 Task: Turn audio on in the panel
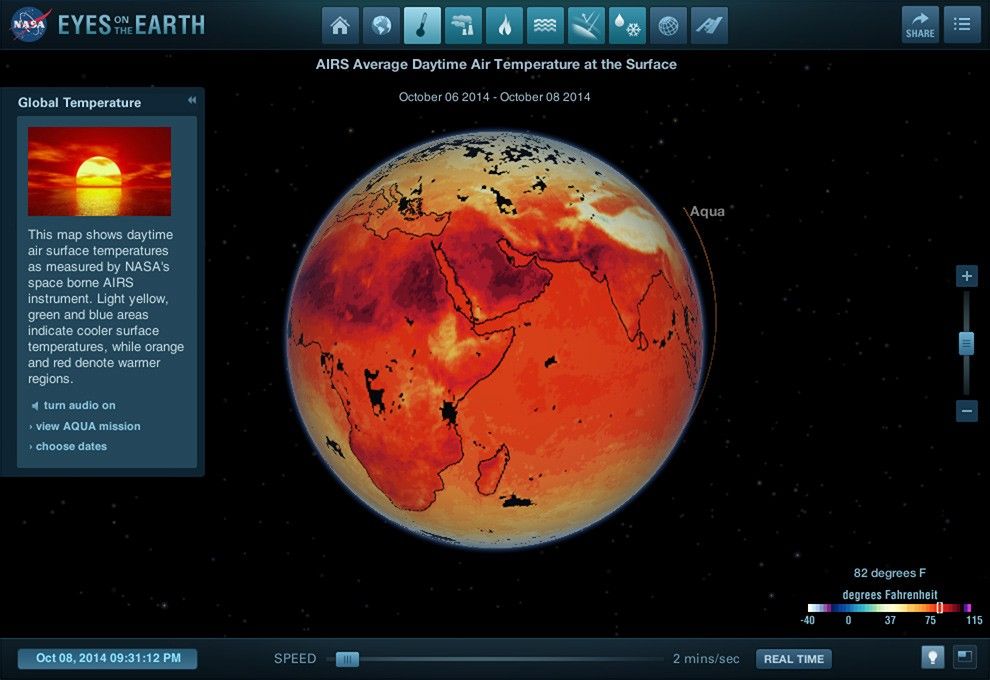75,405
